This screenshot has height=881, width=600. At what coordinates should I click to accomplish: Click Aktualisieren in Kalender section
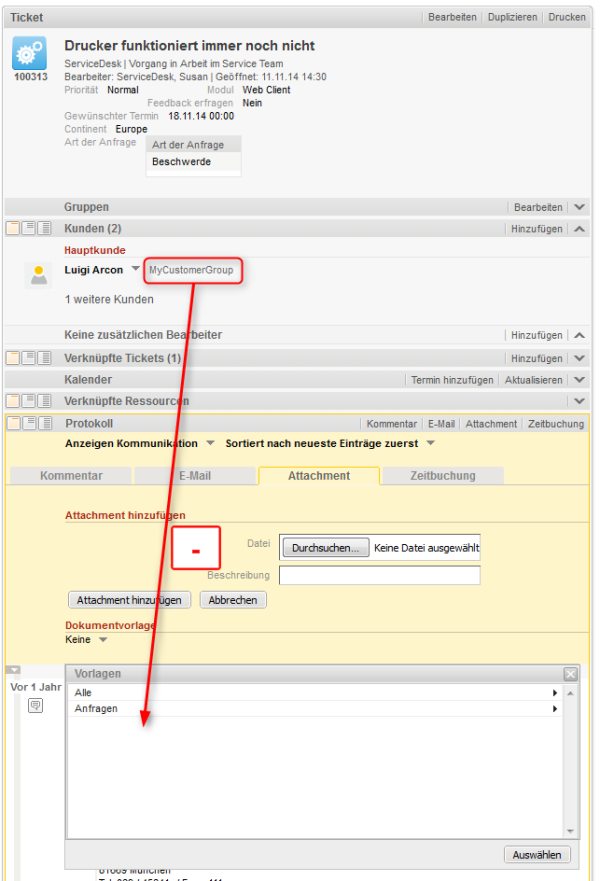pos(534,380)
